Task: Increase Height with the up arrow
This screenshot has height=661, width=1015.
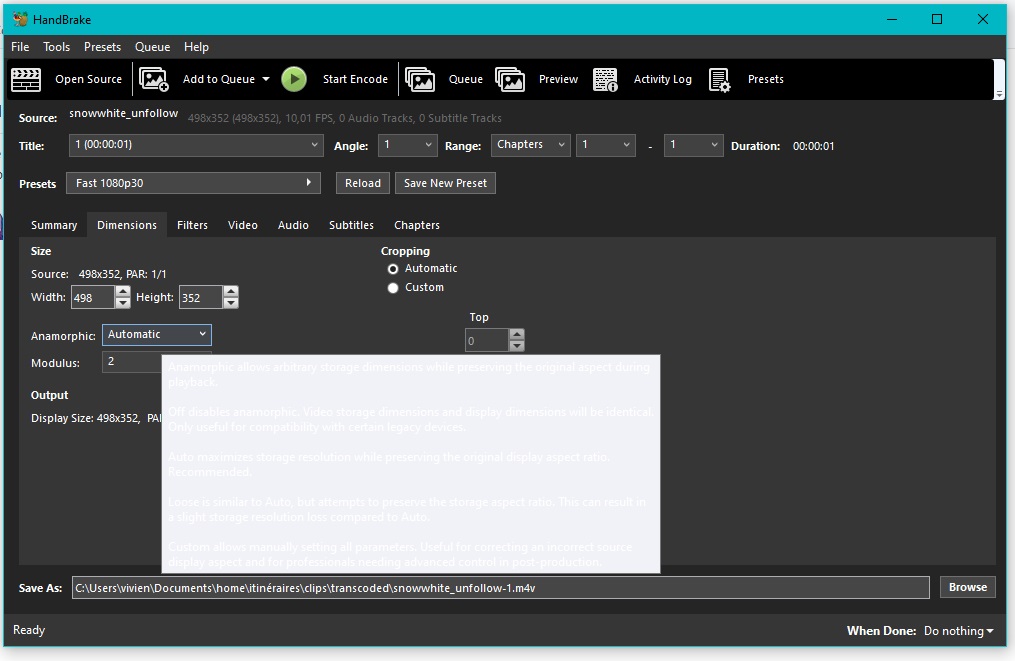Action: (230, 291)
